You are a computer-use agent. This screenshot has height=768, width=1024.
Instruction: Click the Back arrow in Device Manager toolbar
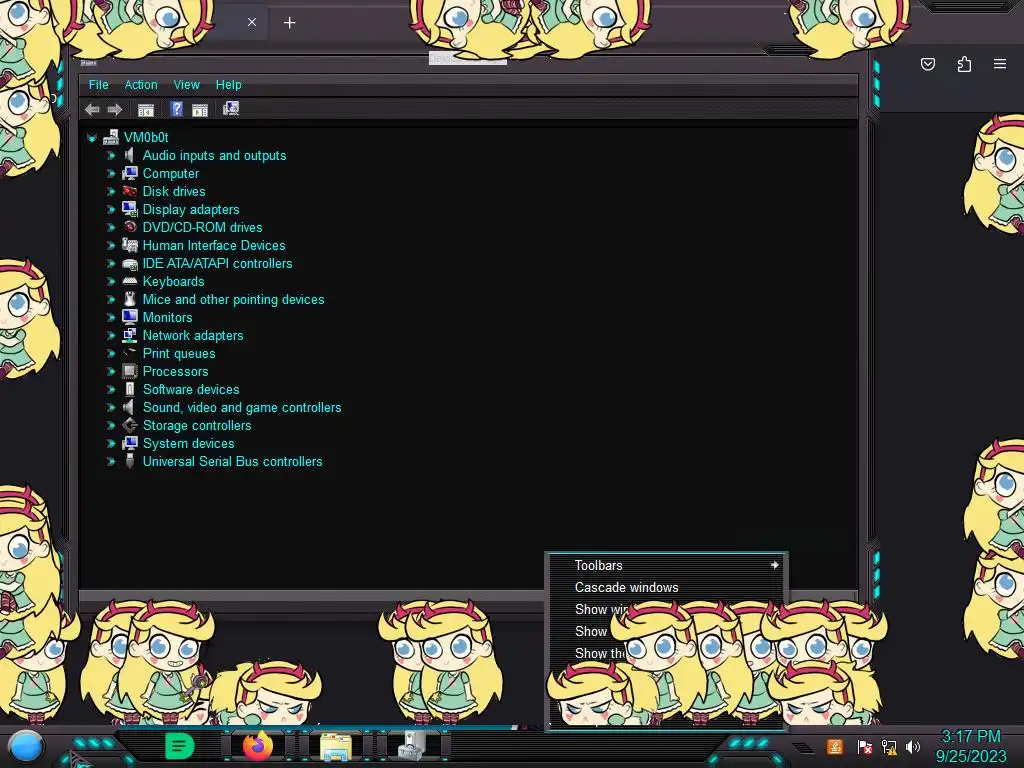pyautogui.click(x=92, y=109)
